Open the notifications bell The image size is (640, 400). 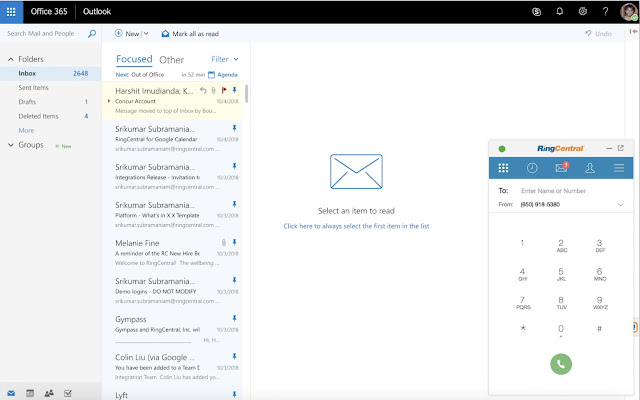point(559,11)
